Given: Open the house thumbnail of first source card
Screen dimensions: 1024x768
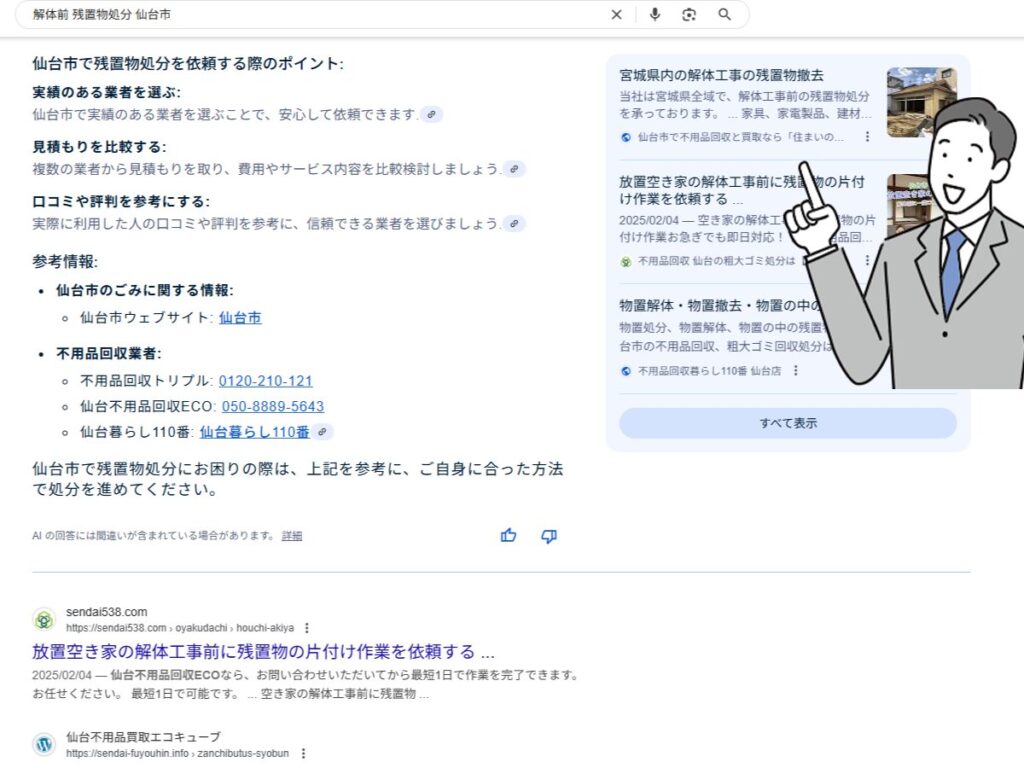Looking at the screenshot, I should click(x=921, y=102).
